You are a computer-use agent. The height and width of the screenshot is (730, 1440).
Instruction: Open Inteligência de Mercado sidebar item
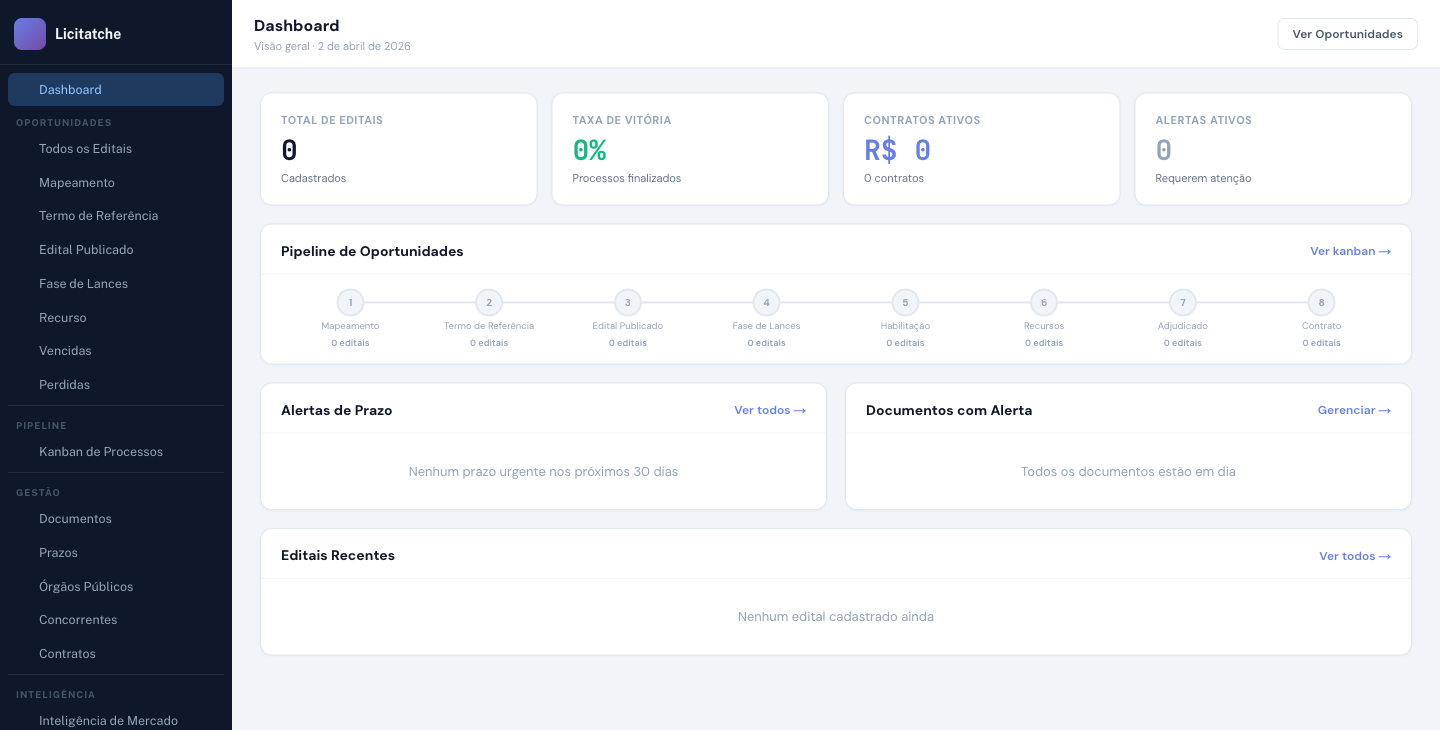(108, 720)
